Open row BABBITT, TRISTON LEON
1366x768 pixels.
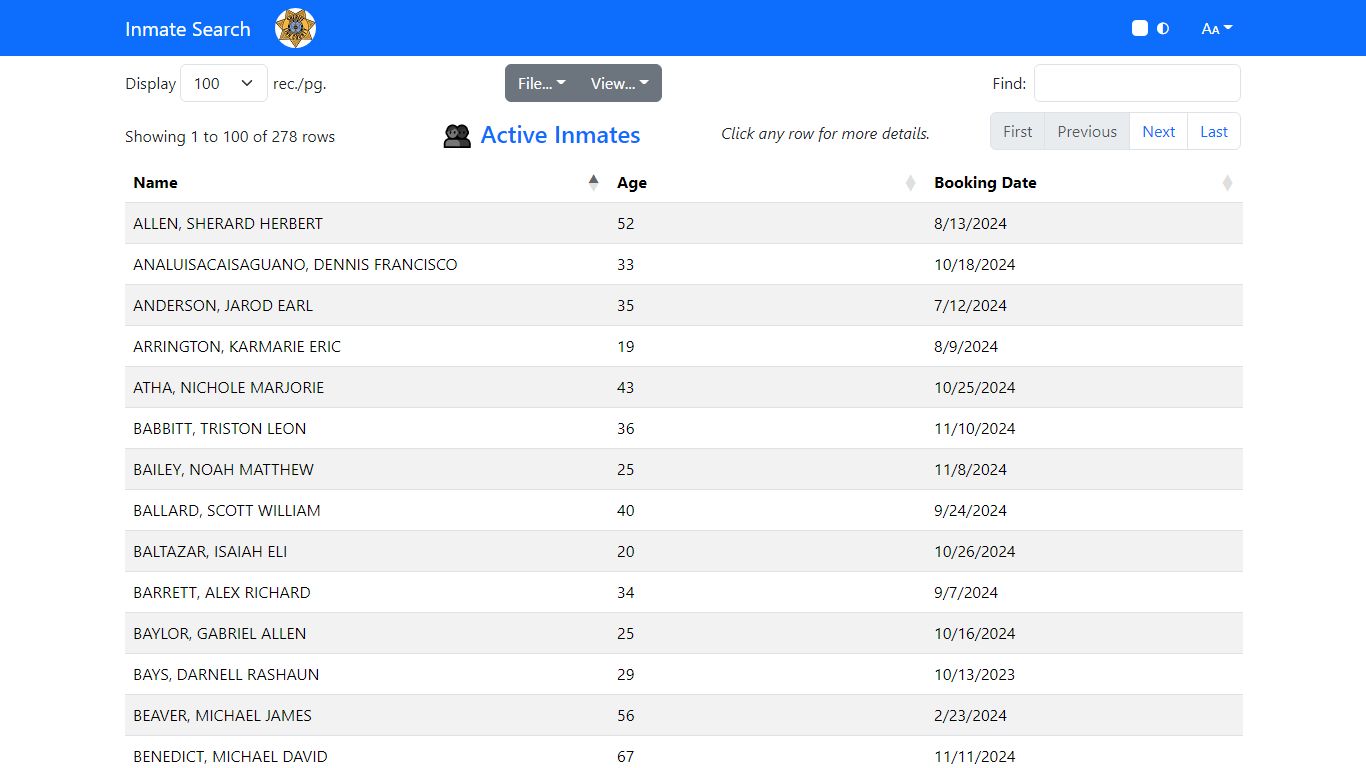click(684, 428)
